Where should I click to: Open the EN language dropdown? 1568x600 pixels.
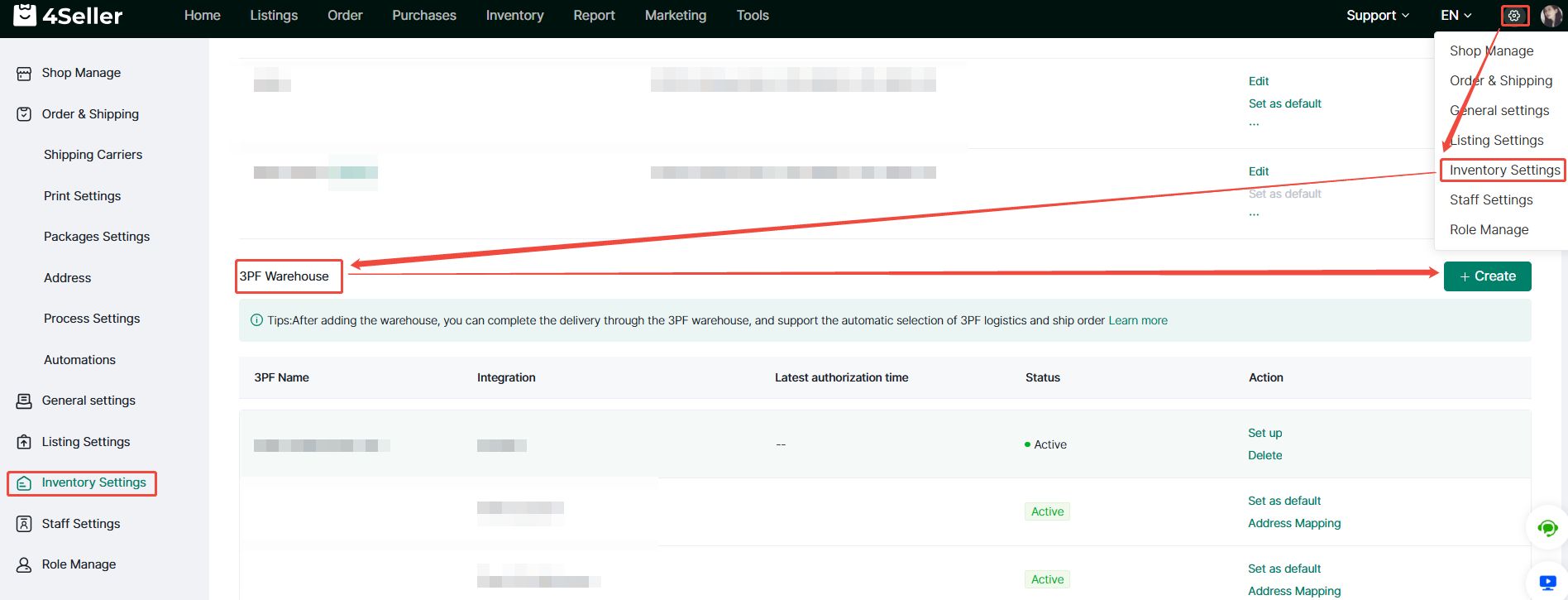(1456, 16)
